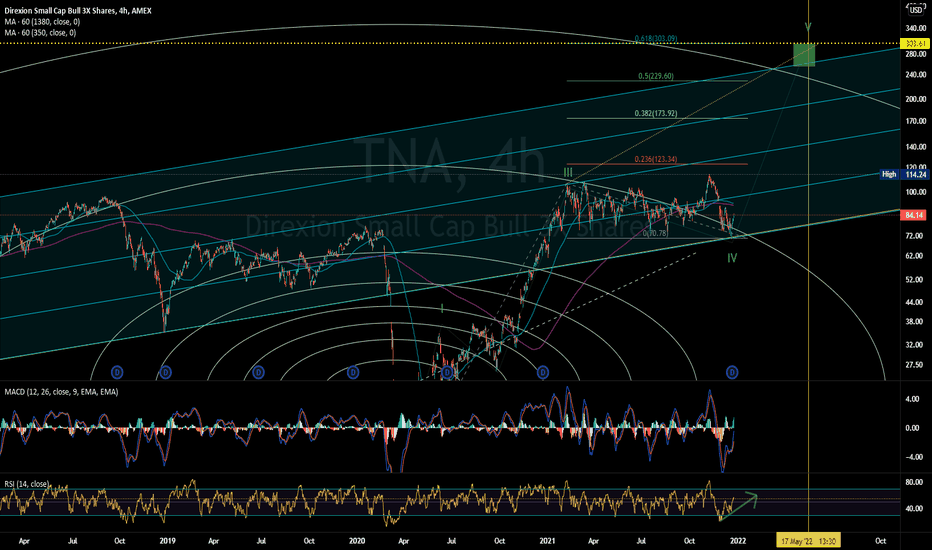The height and width of the screenshot is (550, 932).
Task: Select the green wave IV label
Action: coord(732,258)
